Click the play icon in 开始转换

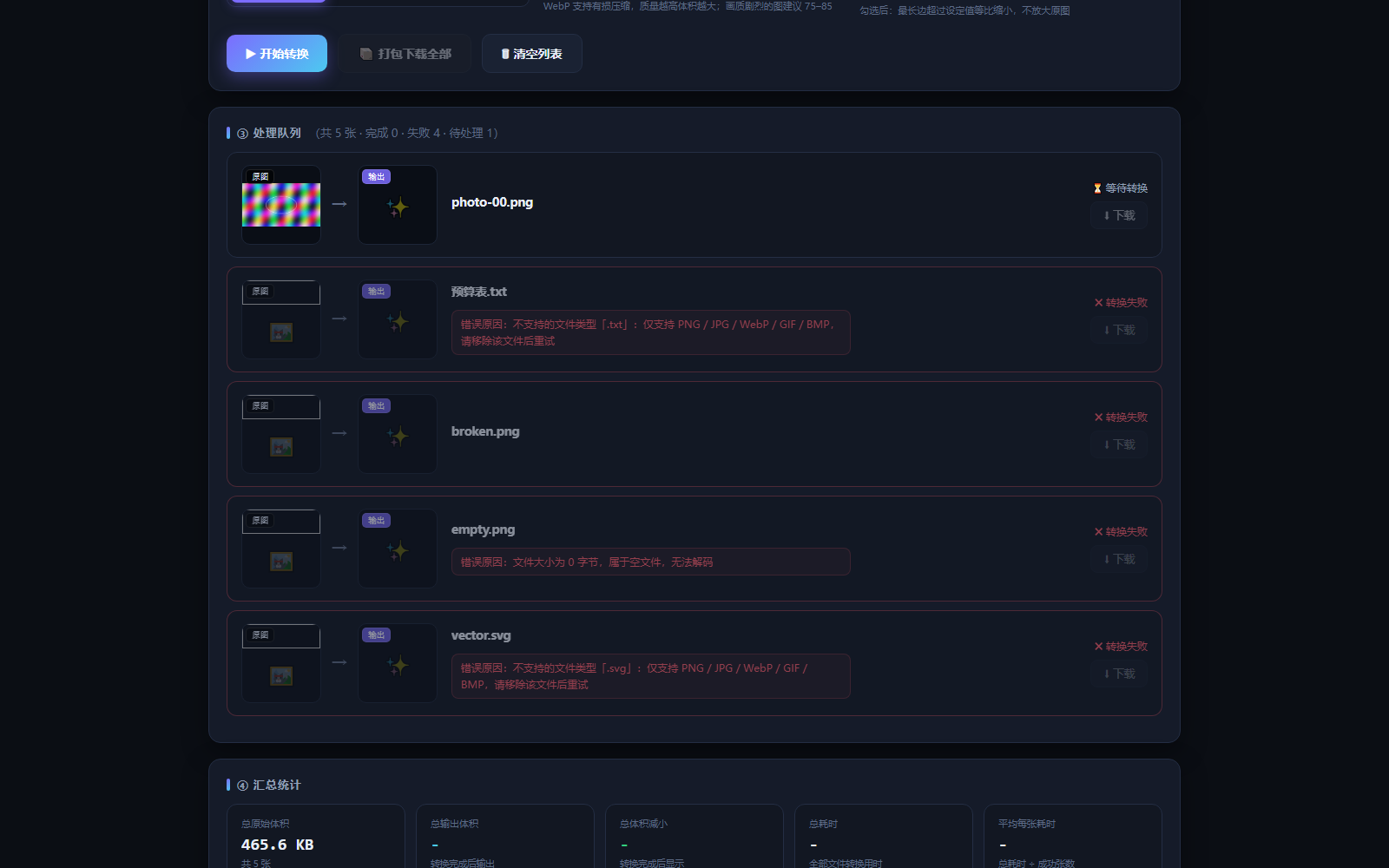(251, 54)
